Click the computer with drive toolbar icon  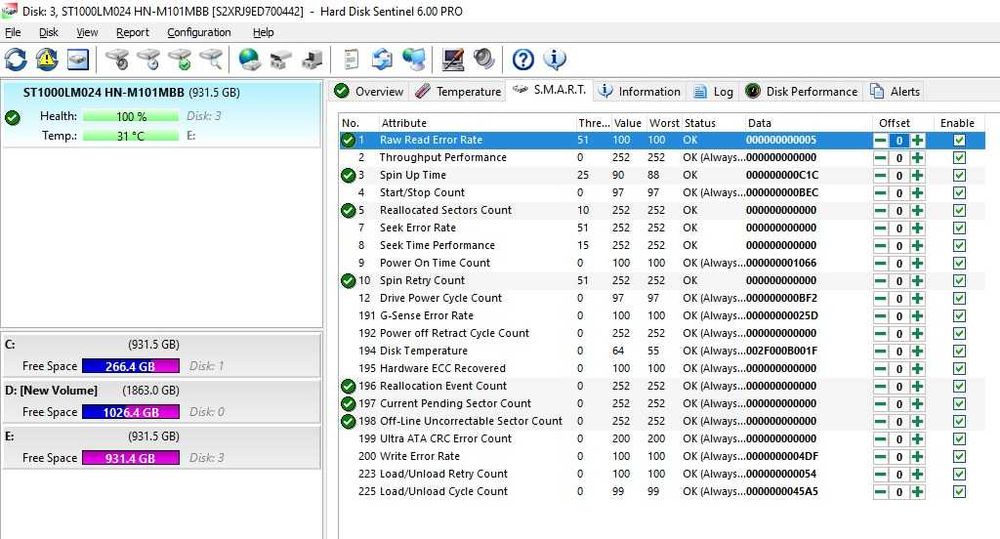(312, 59)
